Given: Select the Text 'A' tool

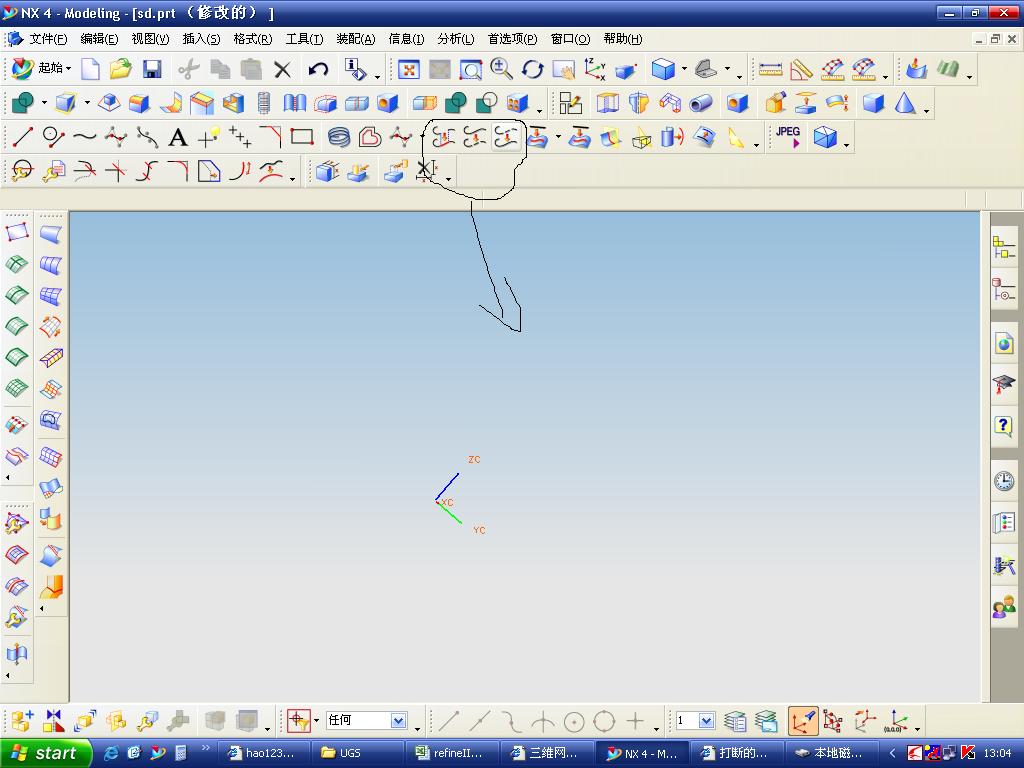Looking at the screenshot, I should point(178,137).
